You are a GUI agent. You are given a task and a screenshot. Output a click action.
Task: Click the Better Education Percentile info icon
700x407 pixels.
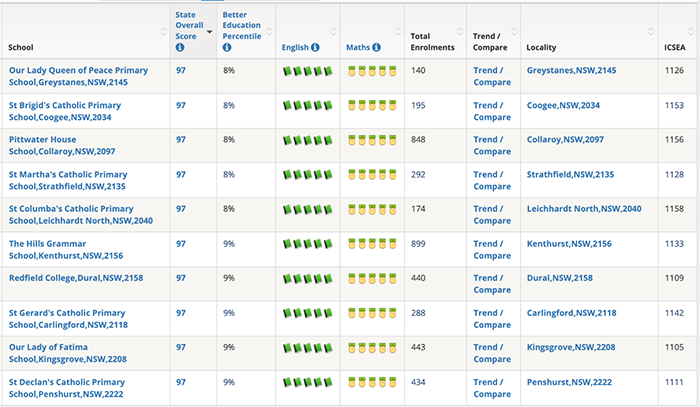tap(227, 47)
